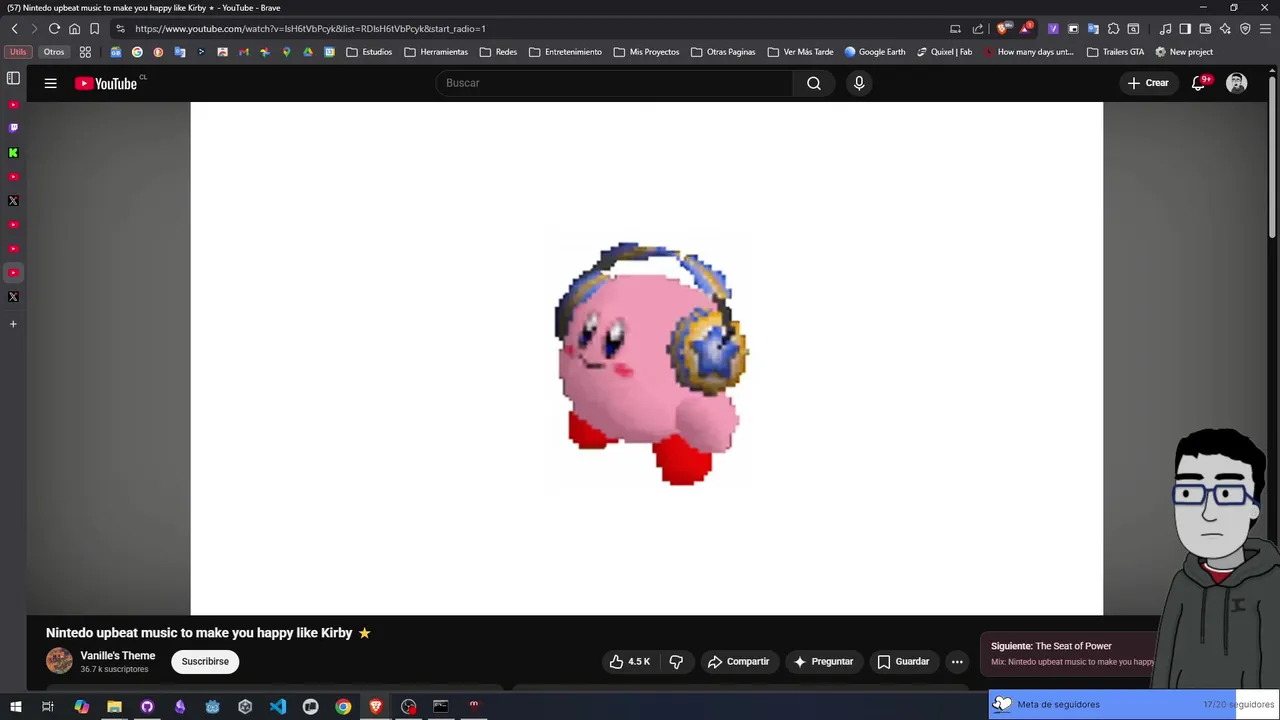Open the New project bookmark
Image resolution: width=1280 pixels, height=720 pixels.
[1184, 52]
